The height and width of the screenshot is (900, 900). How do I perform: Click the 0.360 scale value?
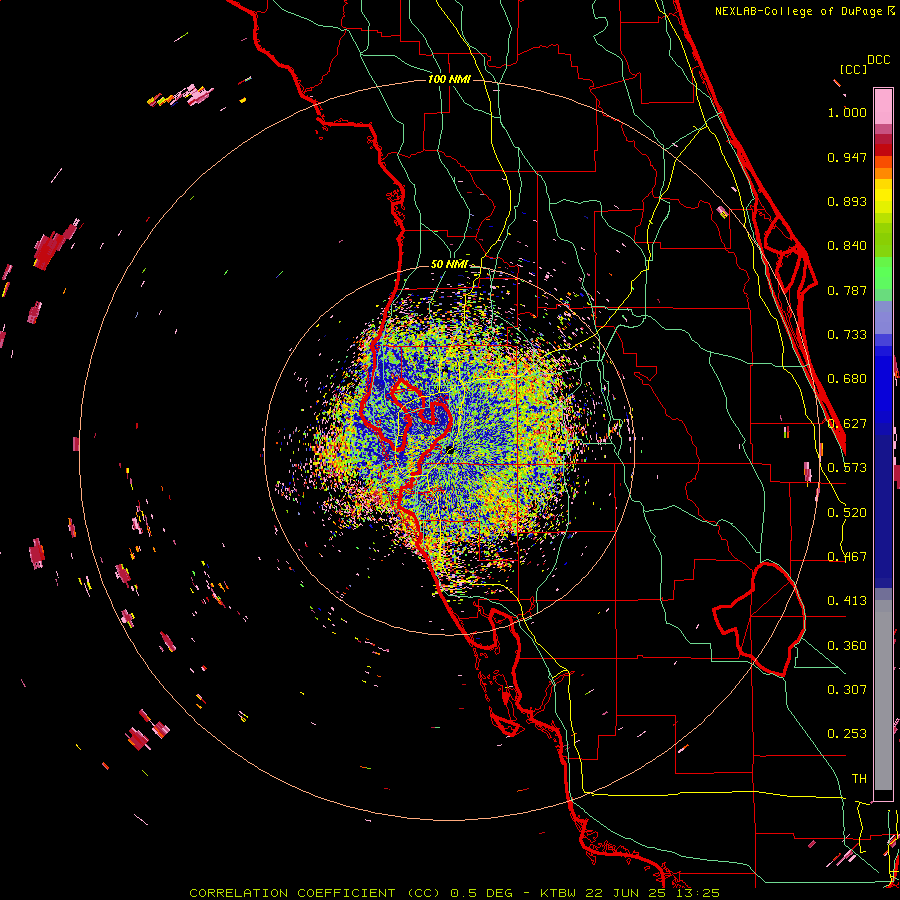(x=847, y=646)
